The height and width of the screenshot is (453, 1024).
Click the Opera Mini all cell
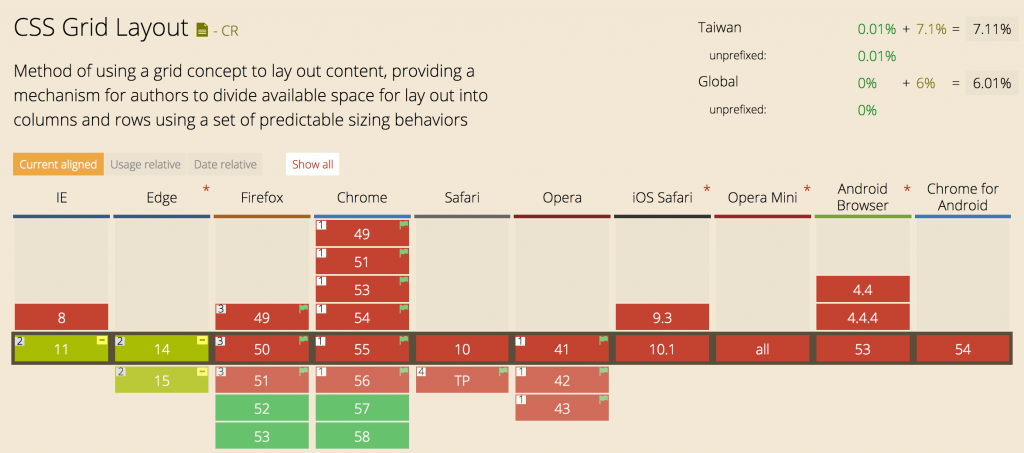(763, 349)
